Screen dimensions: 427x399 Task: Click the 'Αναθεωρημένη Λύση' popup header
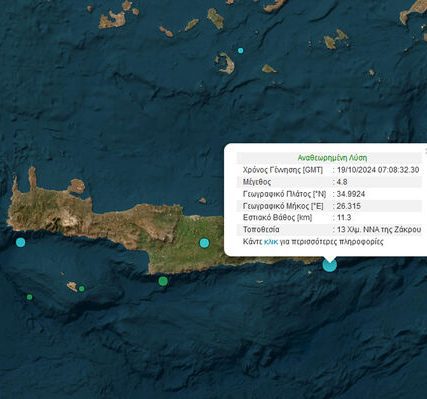click(x=332, y=158)
